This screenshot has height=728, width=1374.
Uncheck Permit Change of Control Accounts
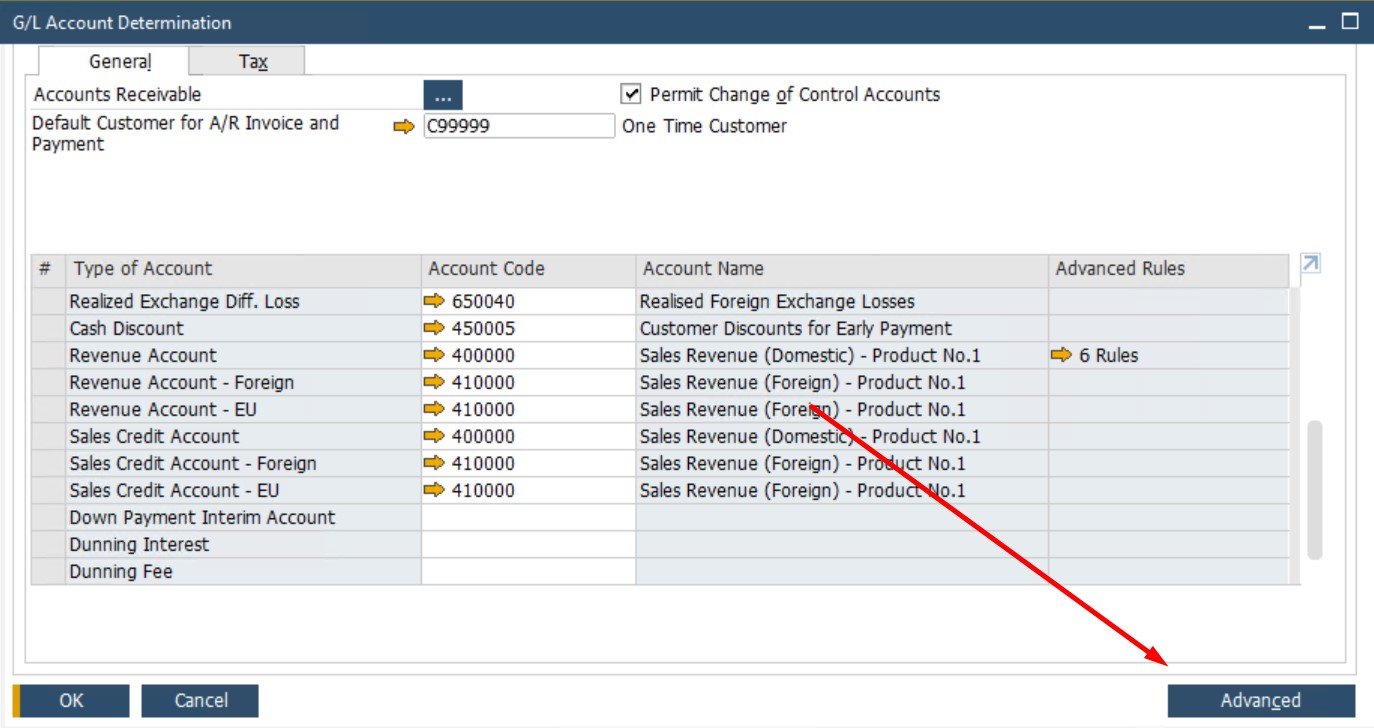631,94
